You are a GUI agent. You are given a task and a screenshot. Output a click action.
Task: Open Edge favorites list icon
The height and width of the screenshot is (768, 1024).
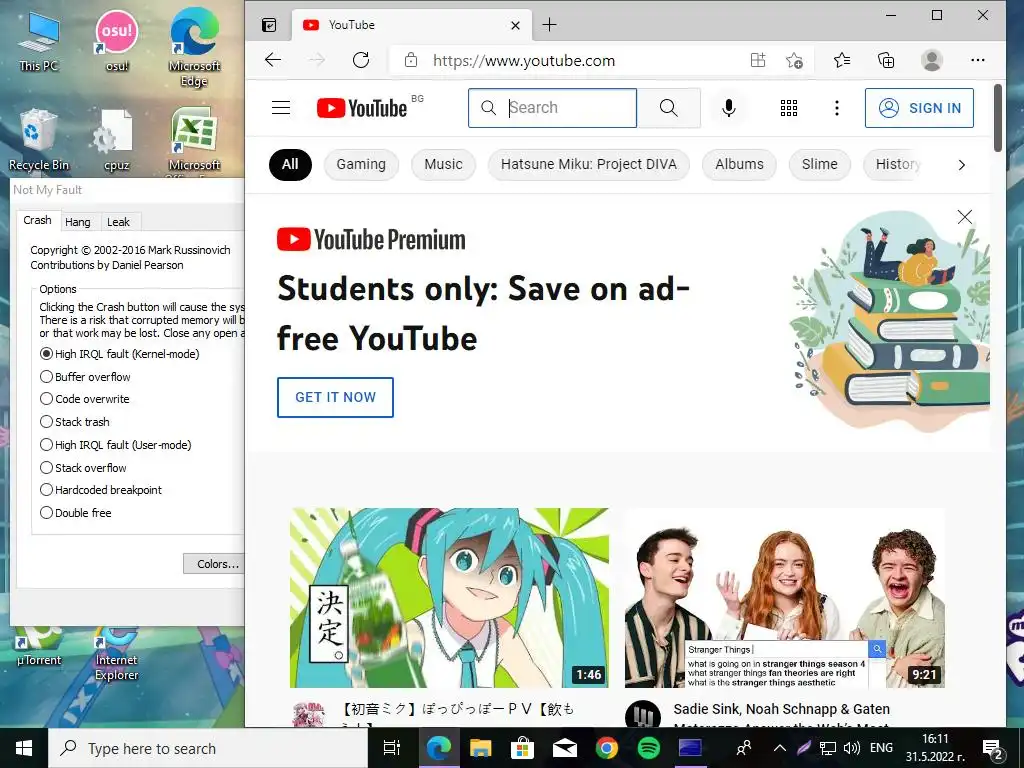tap(842, 60)
